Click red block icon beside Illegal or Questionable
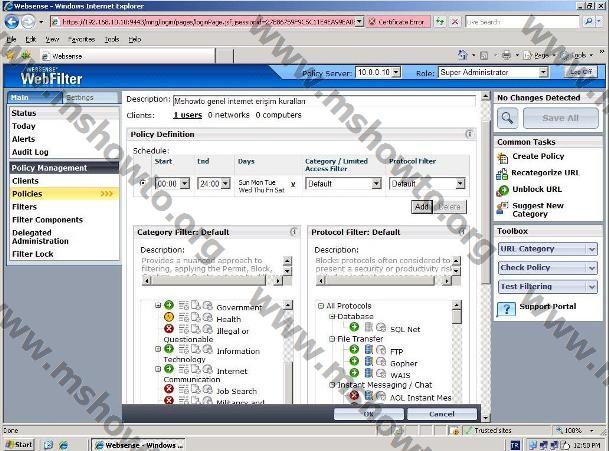The height and width of the screenshot is (451, 609). (x=169, y=329)
